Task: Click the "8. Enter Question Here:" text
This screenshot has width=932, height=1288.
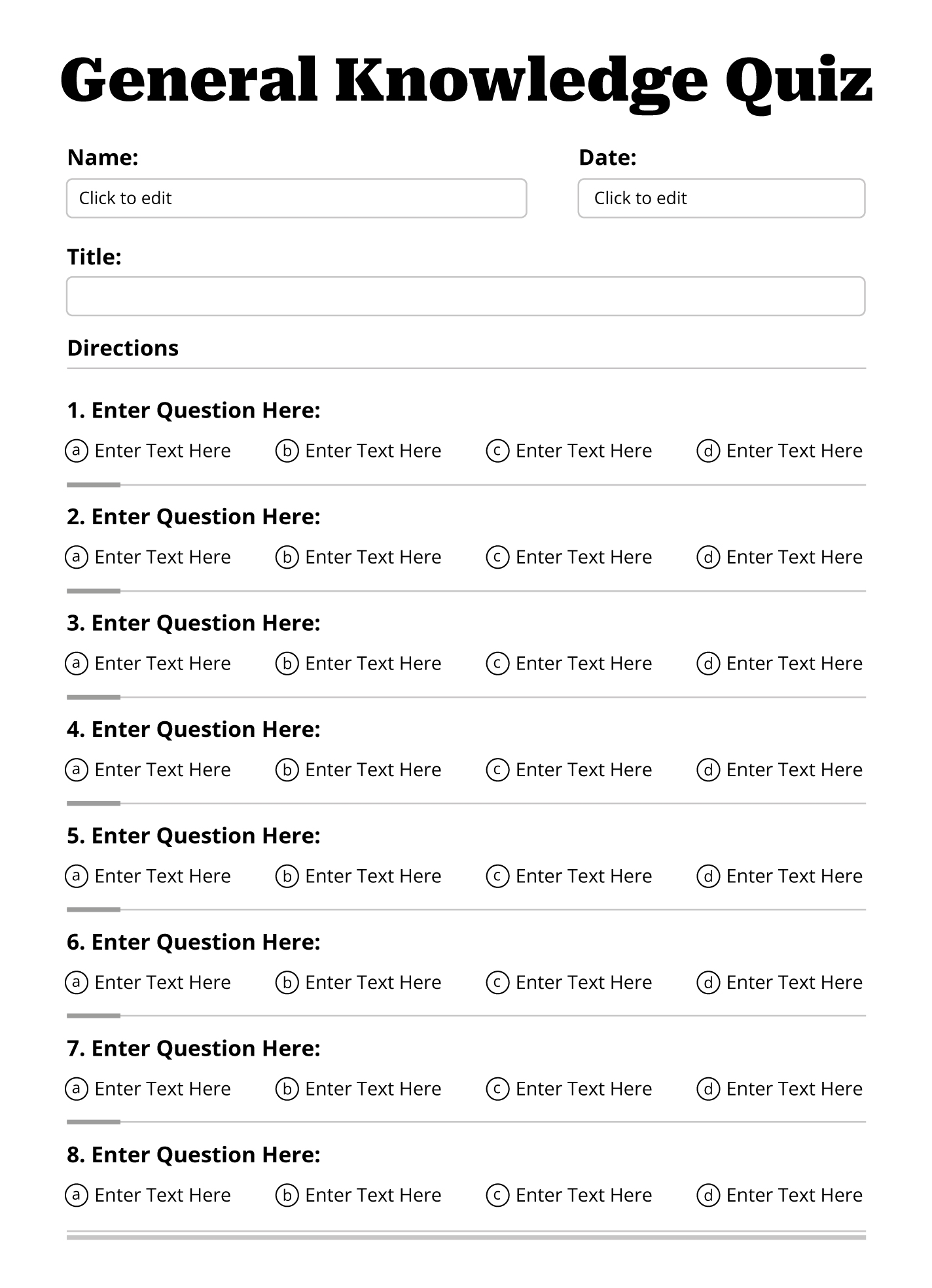Action: click(x=194, y=1154)
